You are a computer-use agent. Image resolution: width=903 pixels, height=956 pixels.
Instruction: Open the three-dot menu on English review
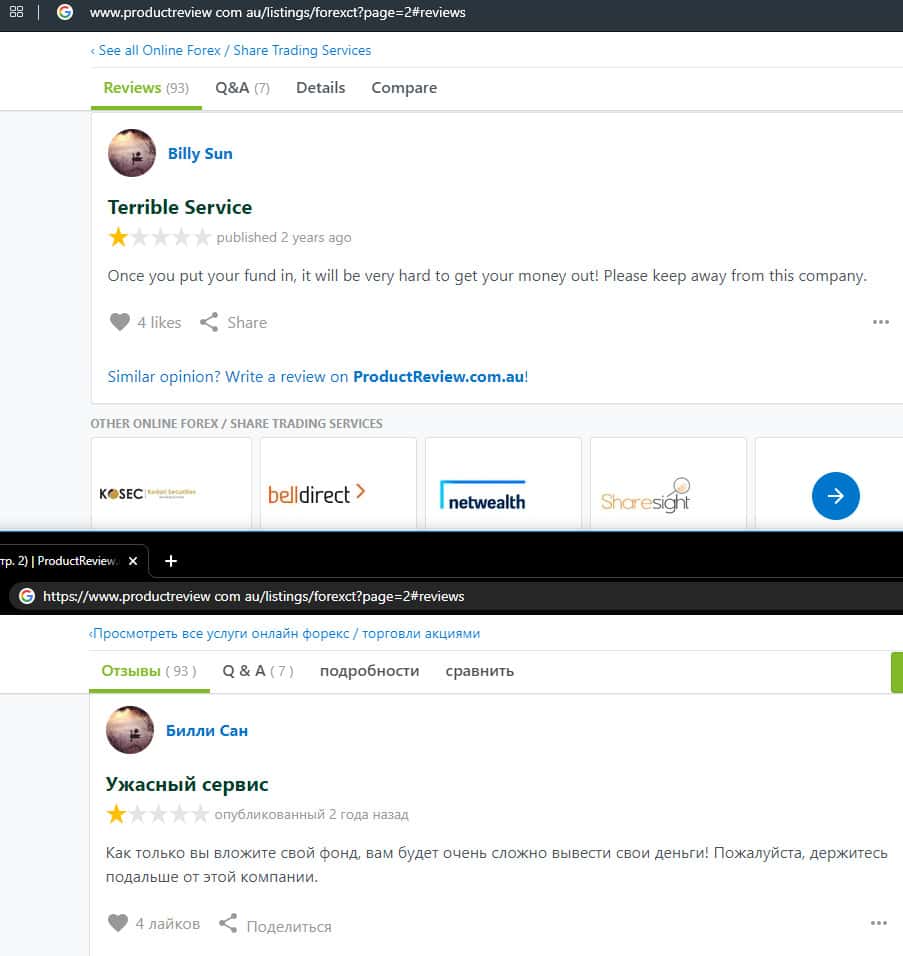(880, 322)
